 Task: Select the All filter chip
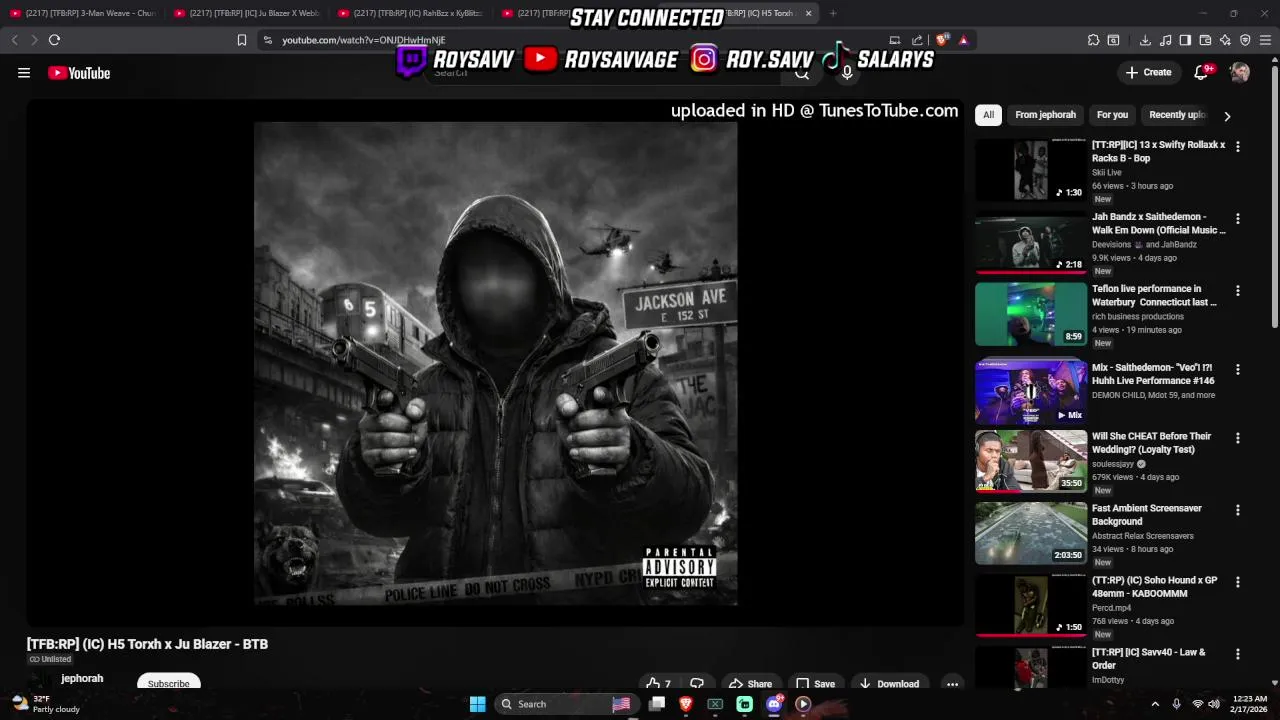tap(988, 115)
